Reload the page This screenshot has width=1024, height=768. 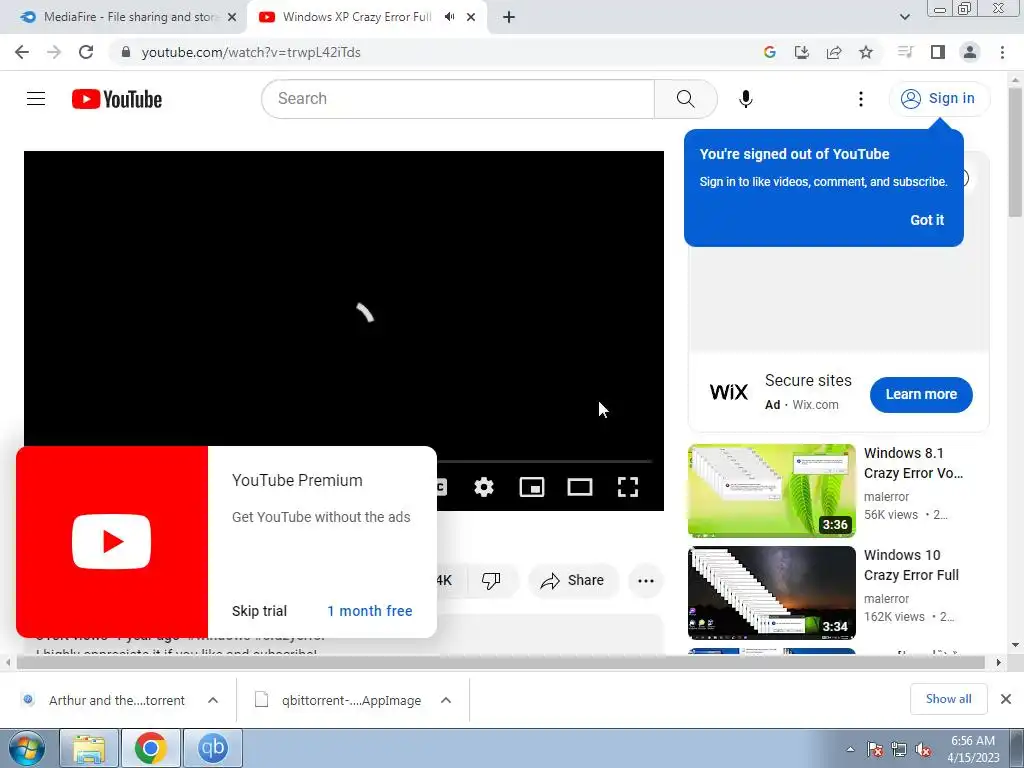click(x=86, y=52)
